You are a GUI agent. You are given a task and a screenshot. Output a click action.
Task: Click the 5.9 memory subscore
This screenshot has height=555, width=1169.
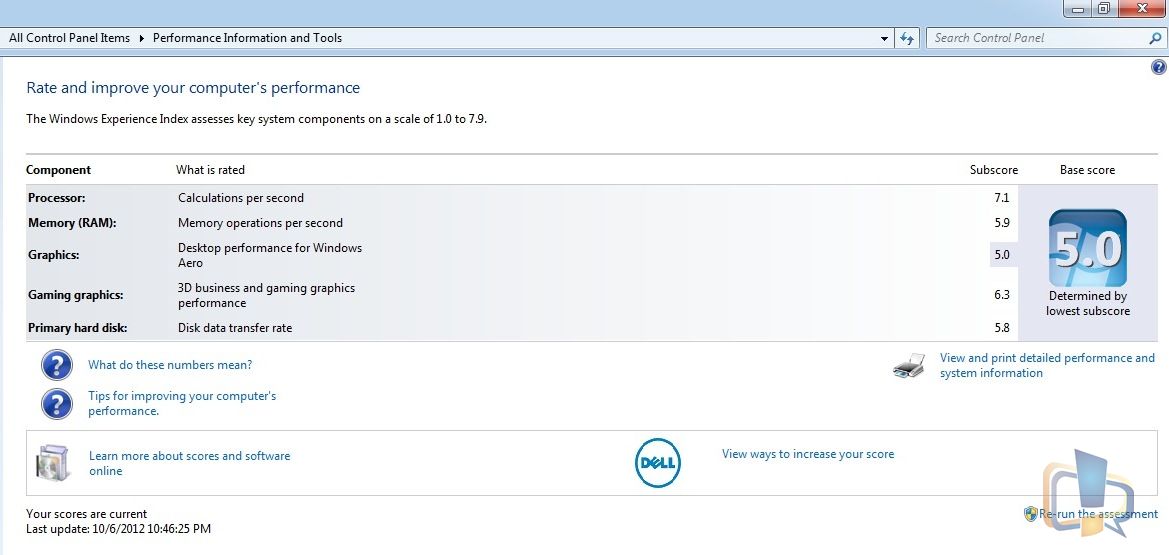click(x=1001, y=223)
